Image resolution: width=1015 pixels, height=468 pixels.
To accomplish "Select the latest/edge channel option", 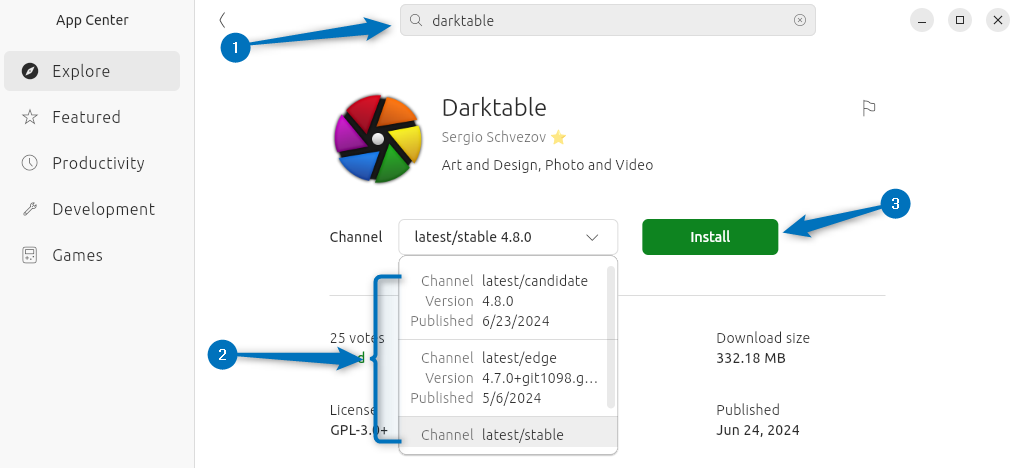I will (502, 377).
